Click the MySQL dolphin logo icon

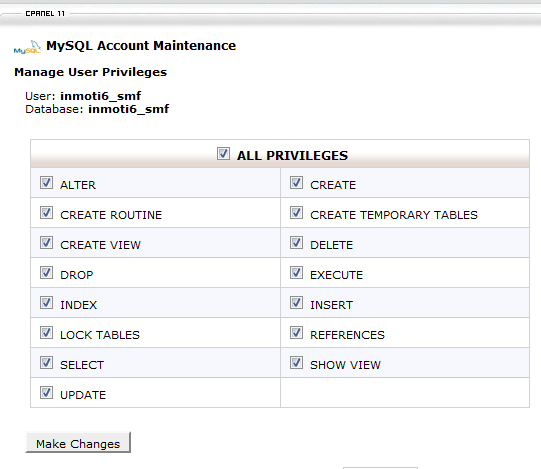[28, 47]
